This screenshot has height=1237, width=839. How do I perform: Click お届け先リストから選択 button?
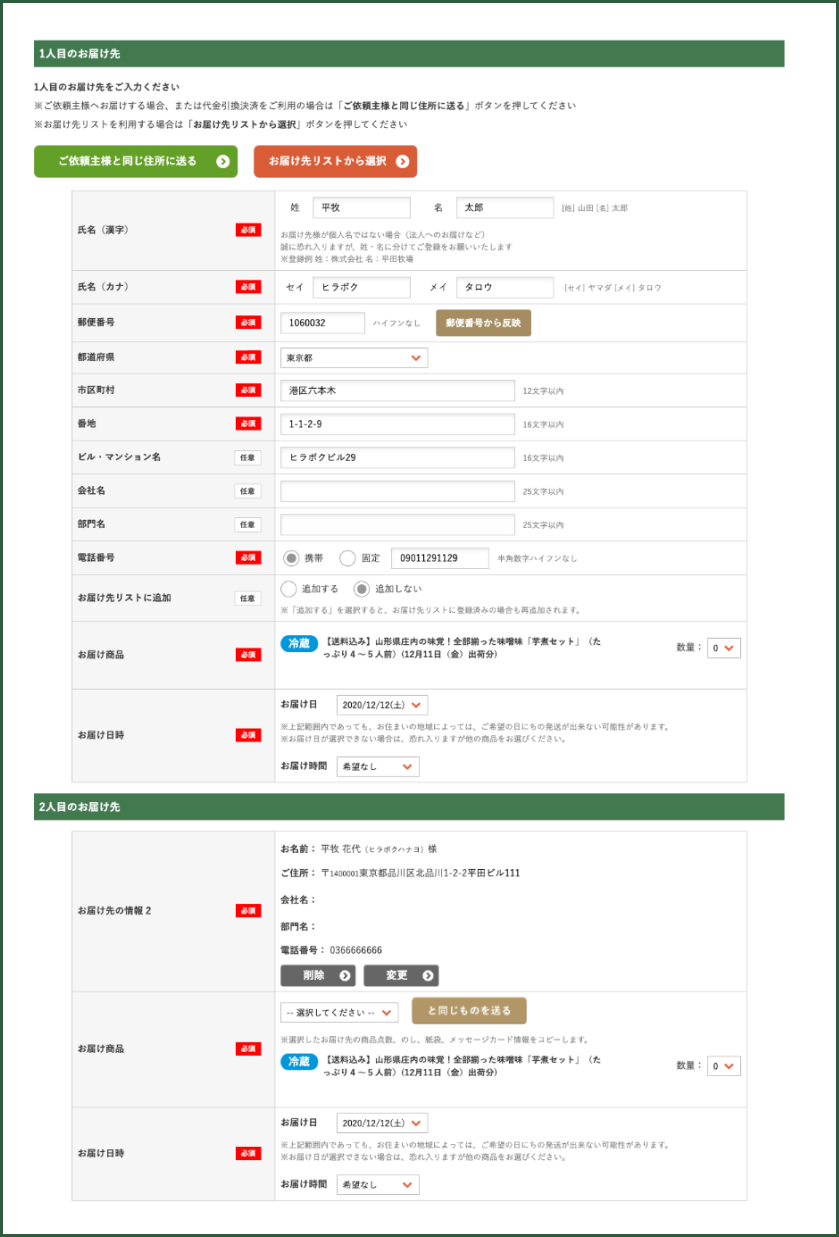[x=335, y=161]
